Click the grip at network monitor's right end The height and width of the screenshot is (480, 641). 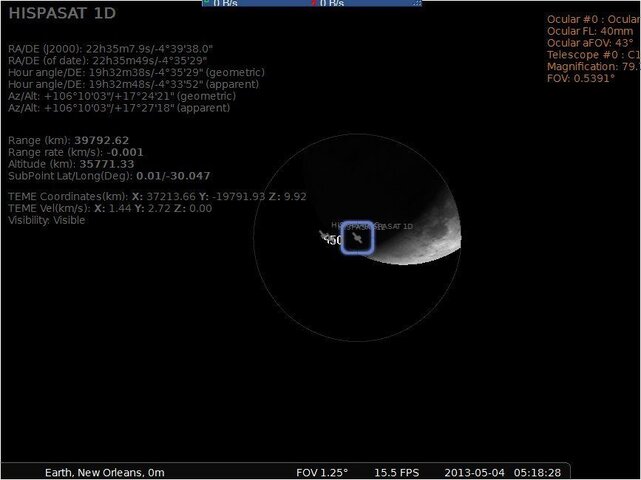[417, 3]
